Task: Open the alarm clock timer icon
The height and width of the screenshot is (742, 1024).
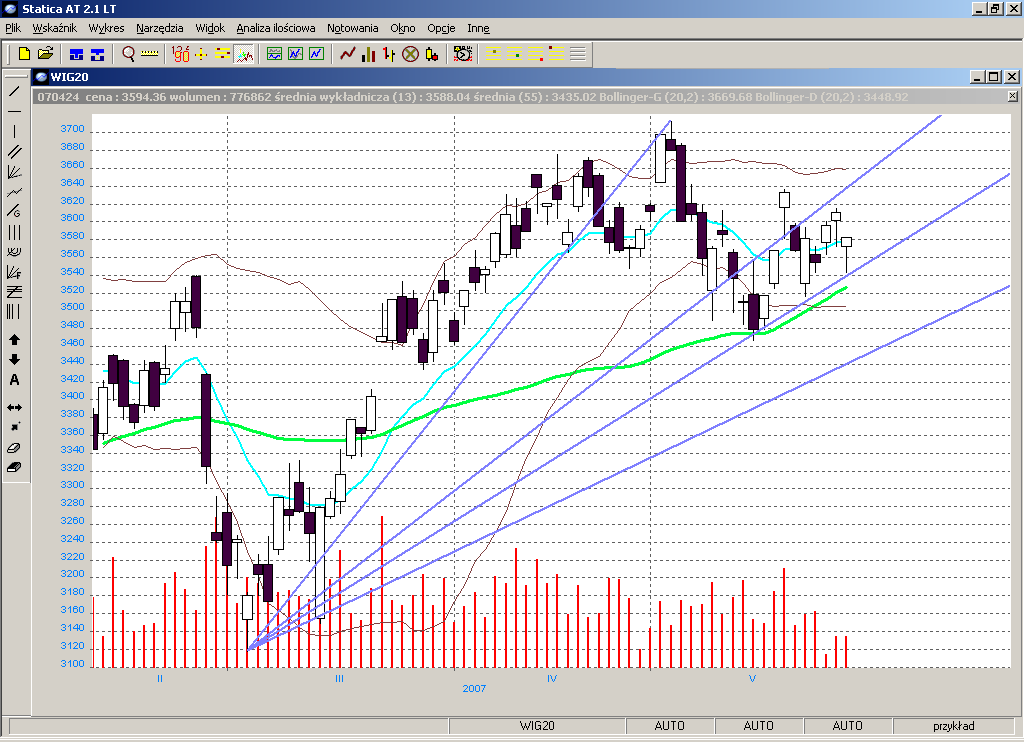Action: (x=462, y=54)
